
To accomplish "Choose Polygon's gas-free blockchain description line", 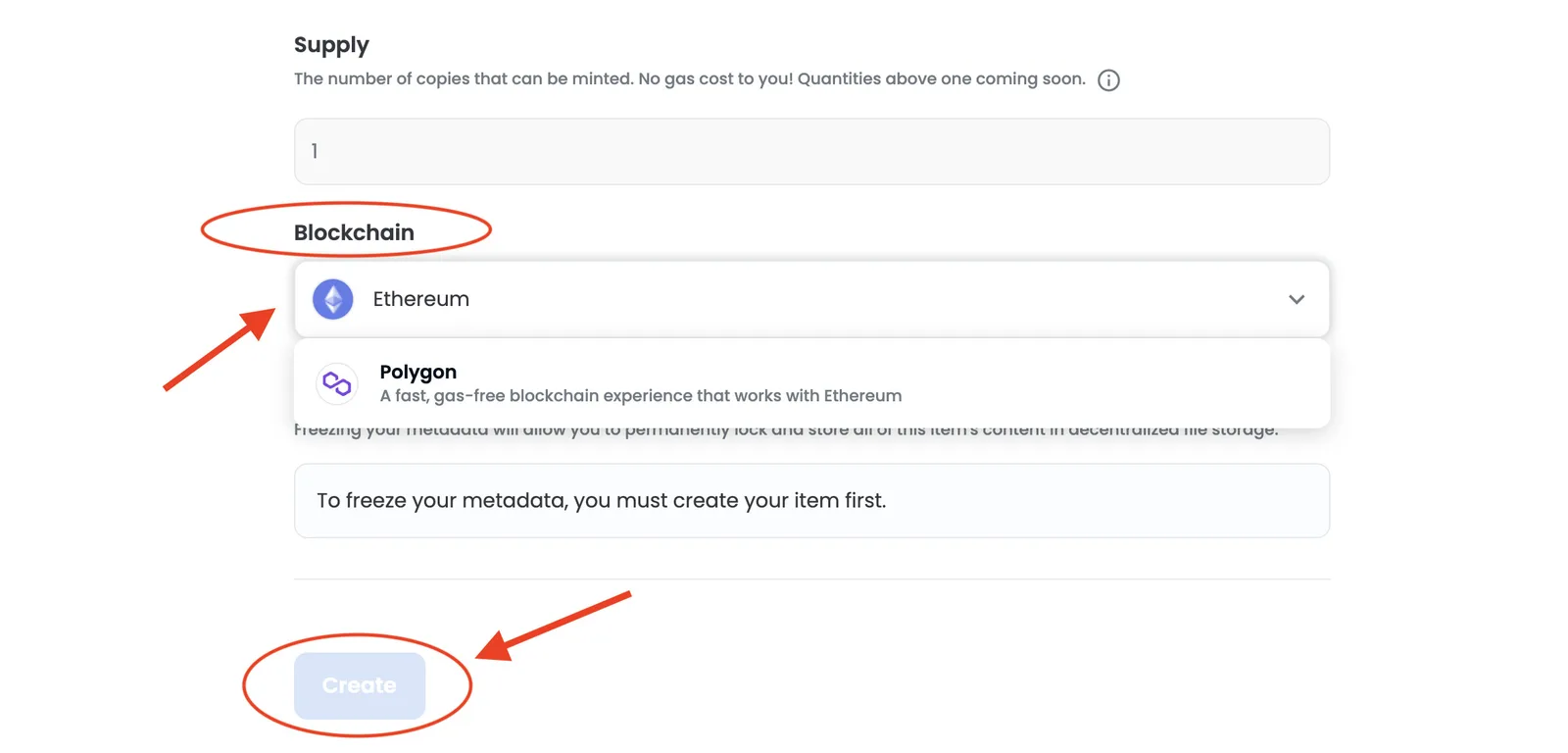I will pos(641,396).
